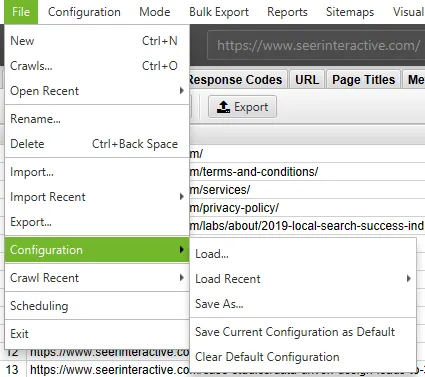This screenshot has width=425, height=377.
Task: Open the Configuration menu in menu bar
Action: (x=84, y=12)
